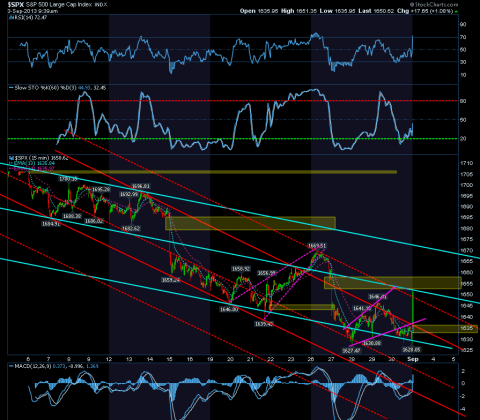This screenshot has height=420, width=480.
Task: Click the 90 level on the RSI axis
Action: [463, 25]
